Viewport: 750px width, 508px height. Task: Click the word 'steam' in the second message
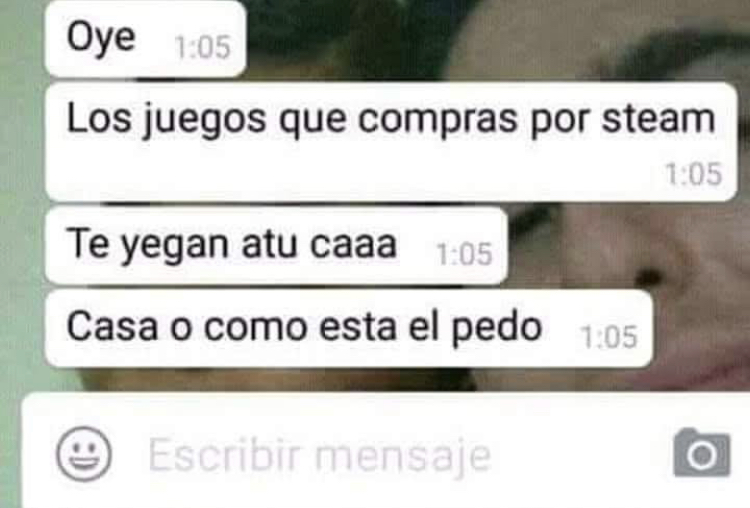658,119
